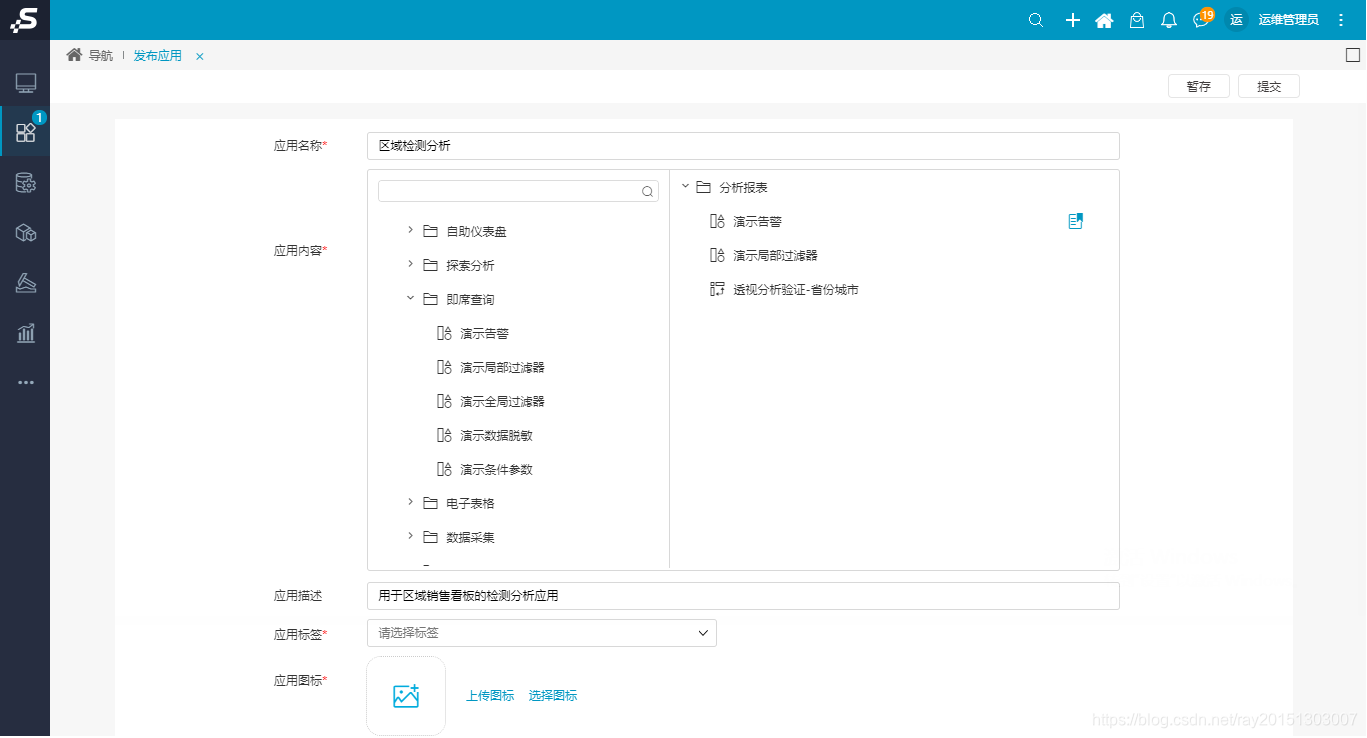Screen dimensions: 1367x738
Task: Select the analysis modules sidebar icon
Action: tap(26, 132)
